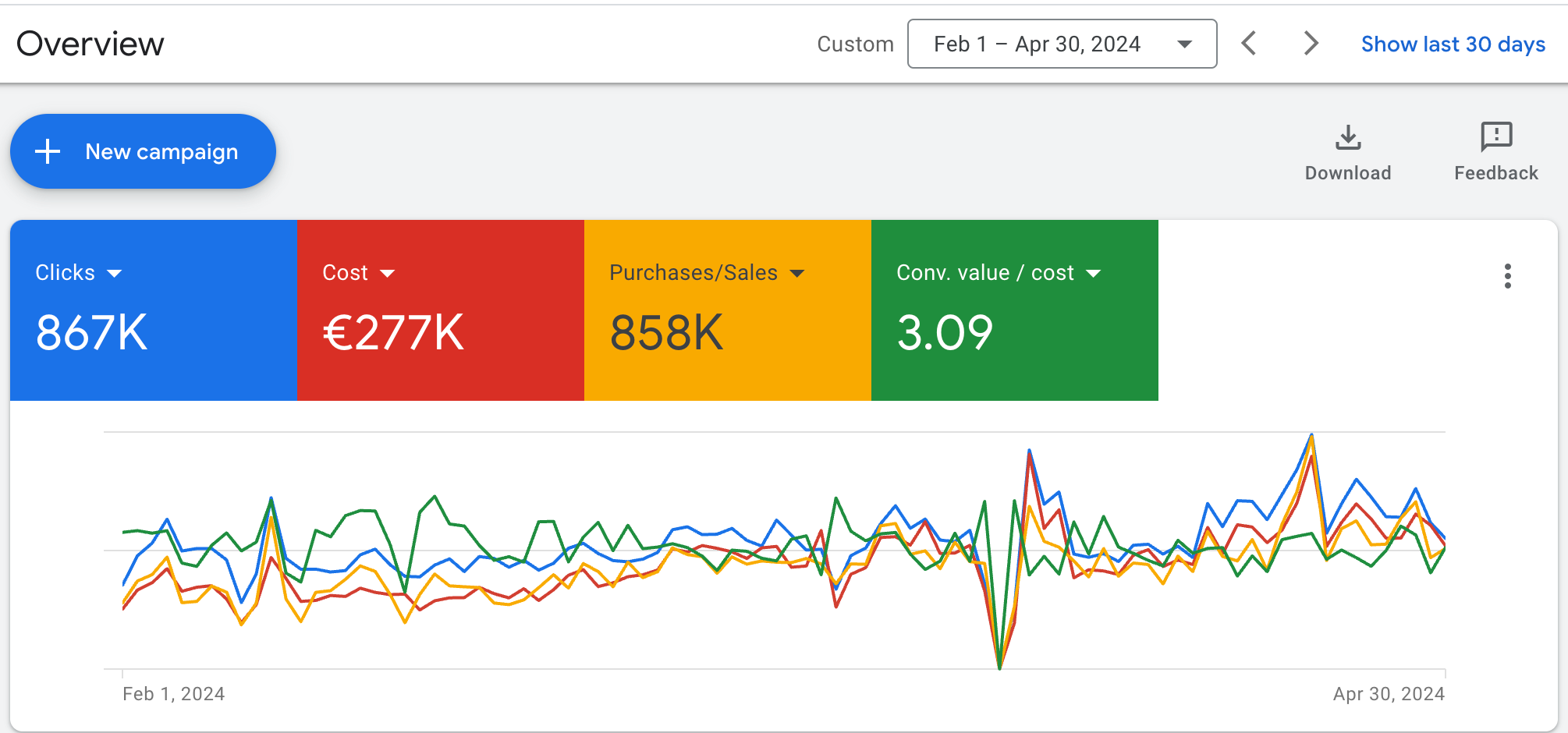Open the three-dot more options menu
The width and height of the screenshot is (1568, 733).
coord(1507,276)
